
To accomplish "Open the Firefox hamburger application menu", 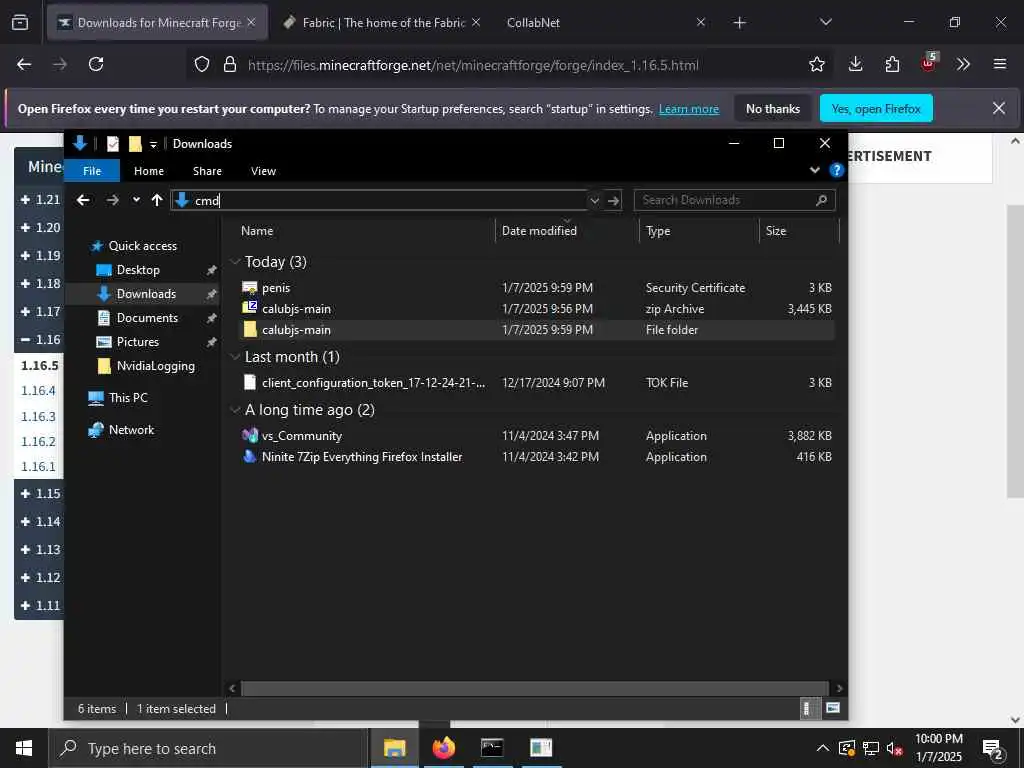I will point(1000,64).
